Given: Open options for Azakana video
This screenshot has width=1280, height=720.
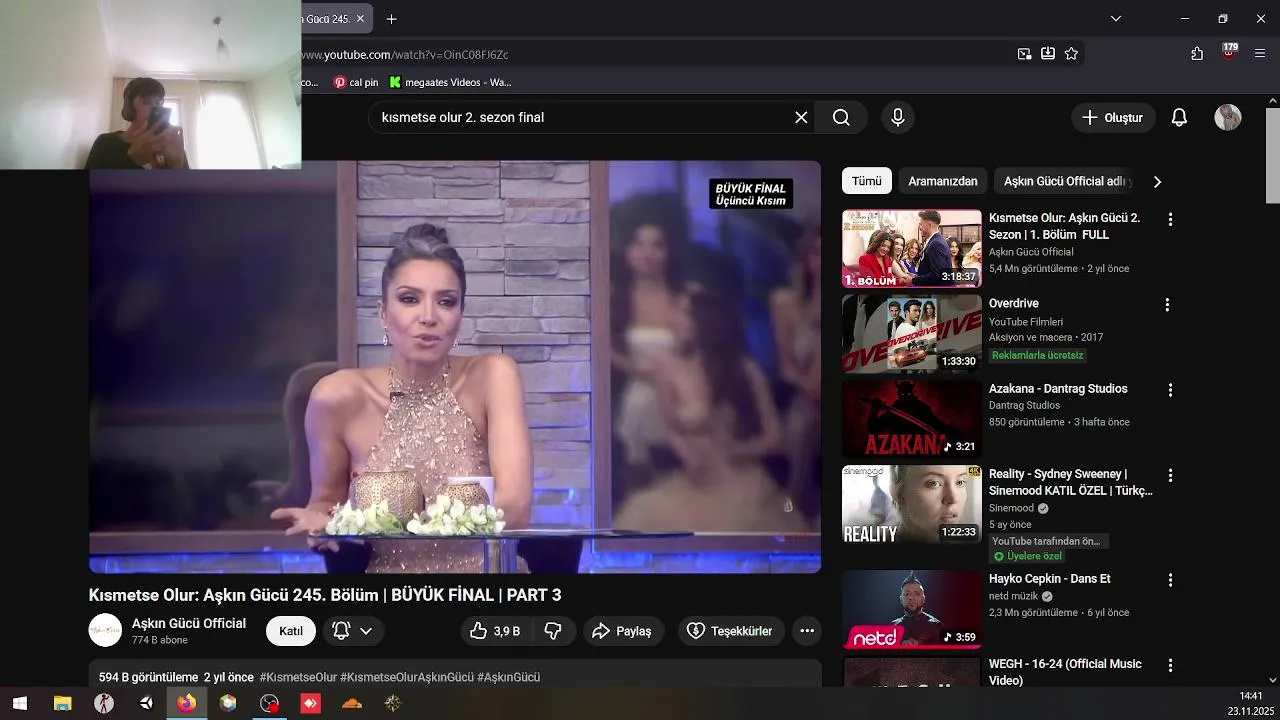Looking at the screenshot, I should (1170, 390).
